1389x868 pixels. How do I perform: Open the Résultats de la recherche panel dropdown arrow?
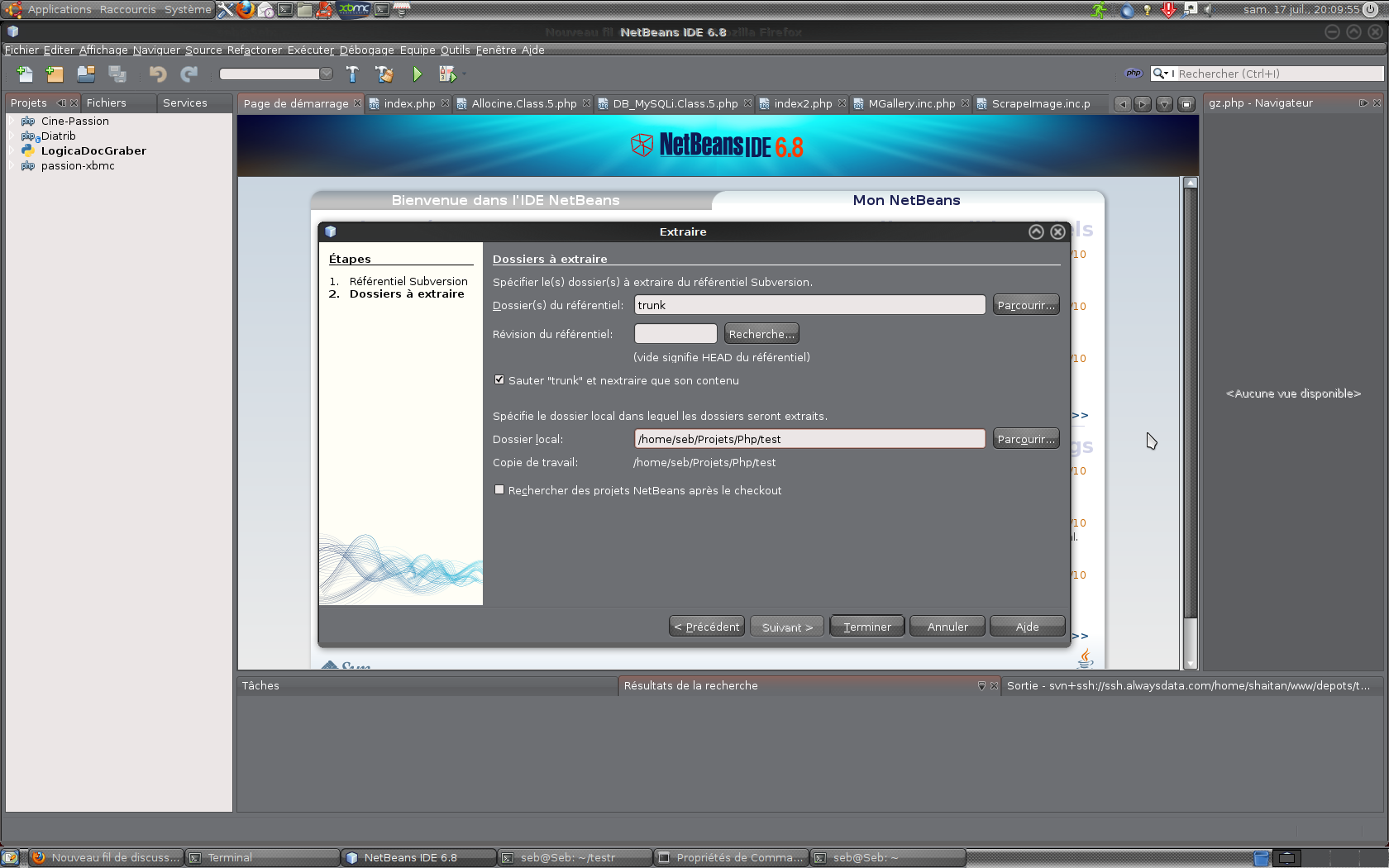[982, 685]
